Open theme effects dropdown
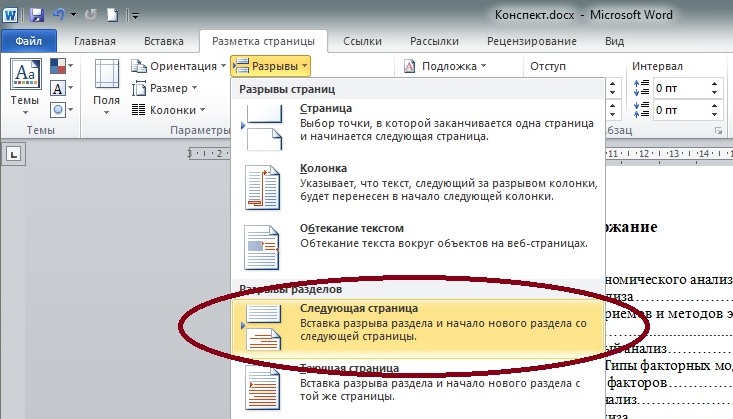733x419 pixels. tap(61, 110)
